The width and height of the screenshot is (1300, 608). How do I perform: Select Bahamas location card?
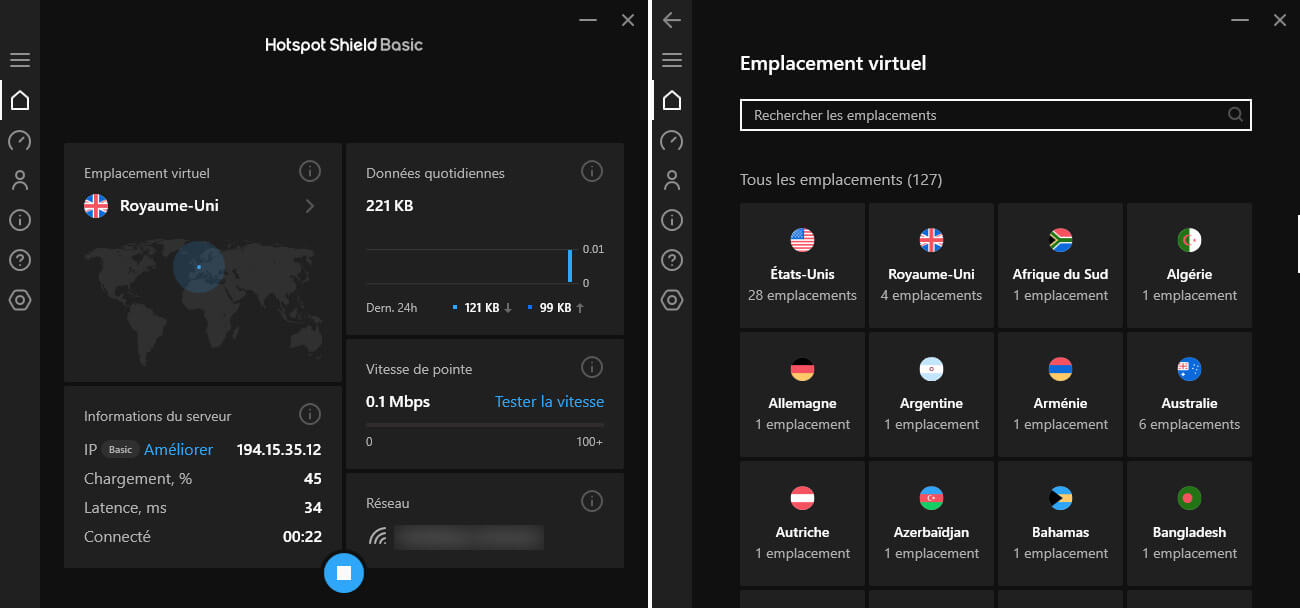pos(1060,523)
